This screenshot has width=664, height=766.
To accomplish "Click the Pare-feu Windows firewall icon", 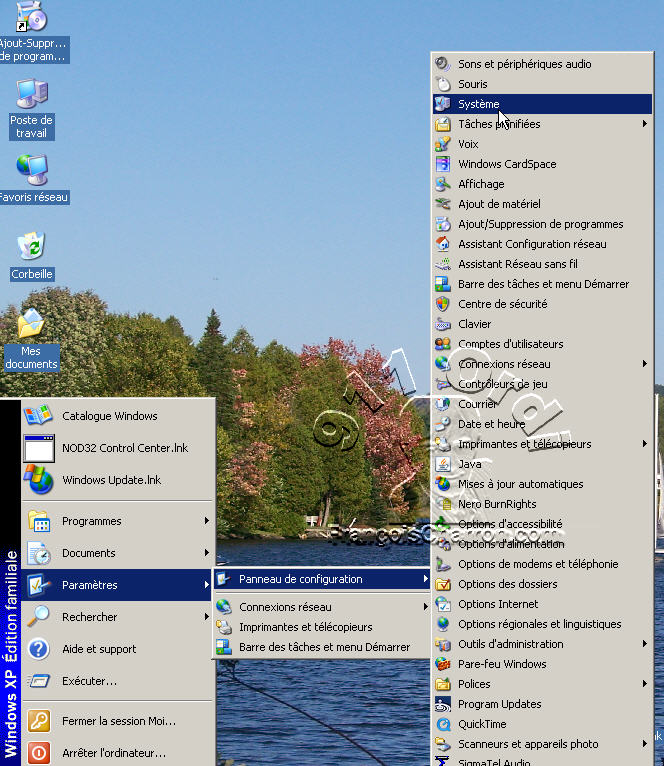I will pos(443,664).
